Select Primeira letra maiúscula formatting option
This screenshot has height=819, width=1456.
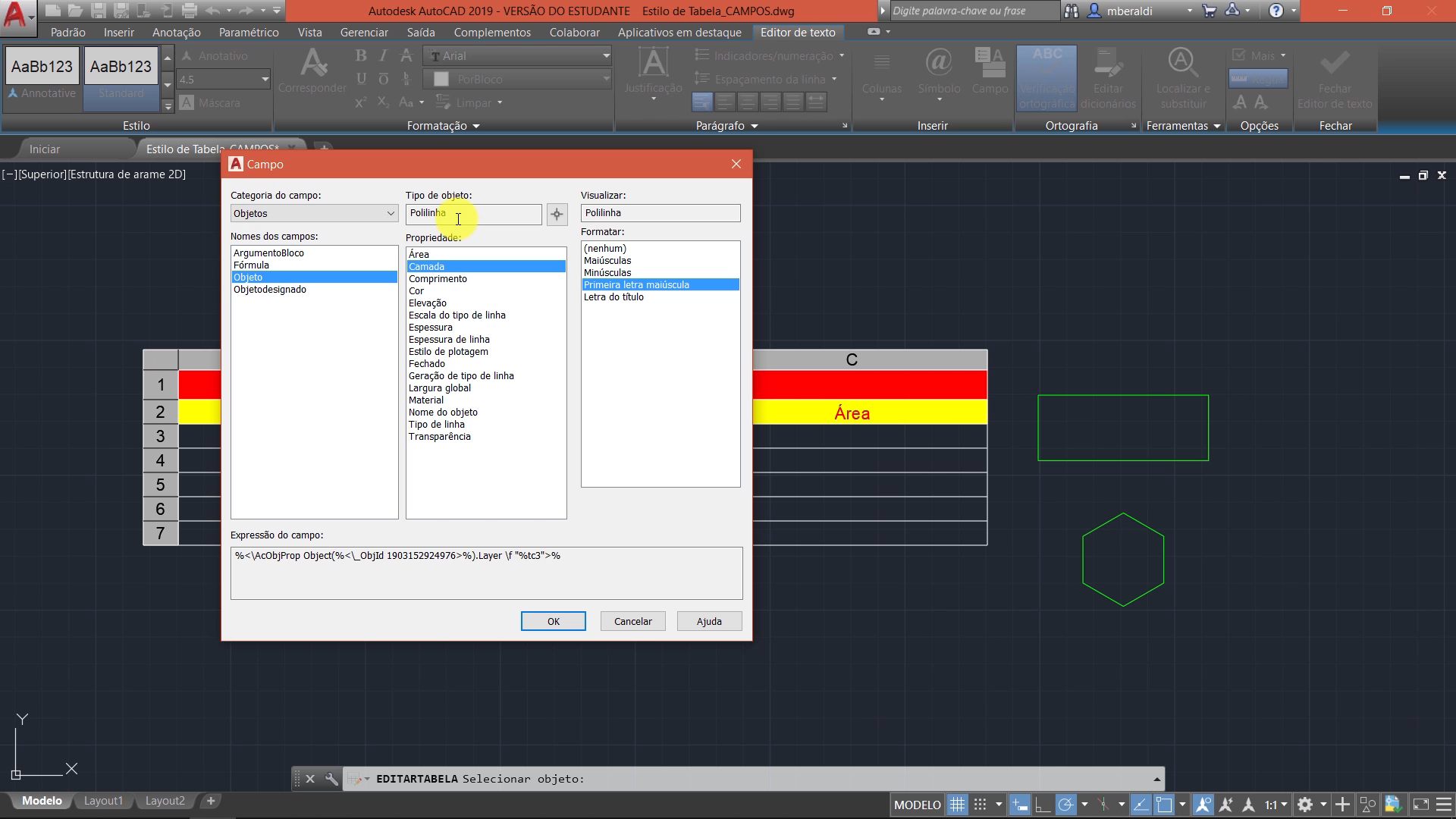[635, 284]
